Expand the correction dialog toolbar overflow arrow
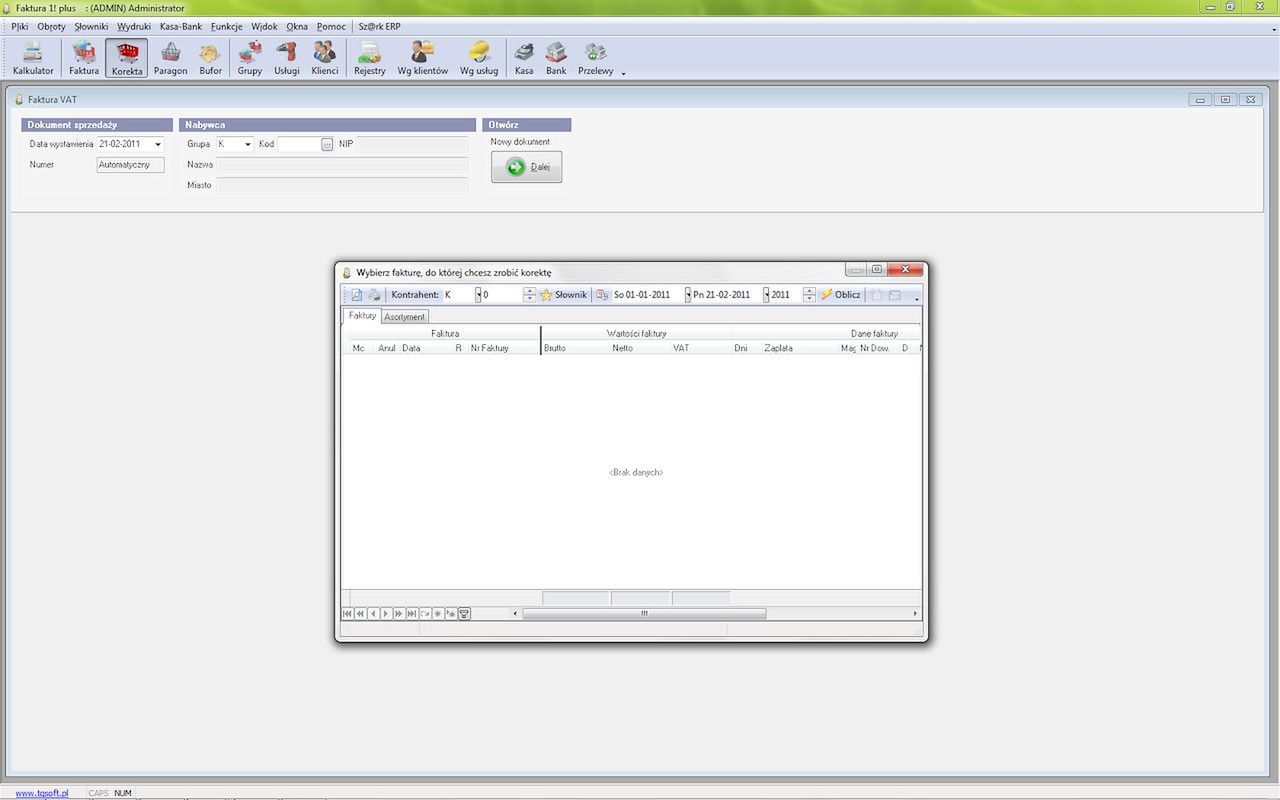This screenshot has width=1280, height=800. pyautogui.click(x=916, y=298)
